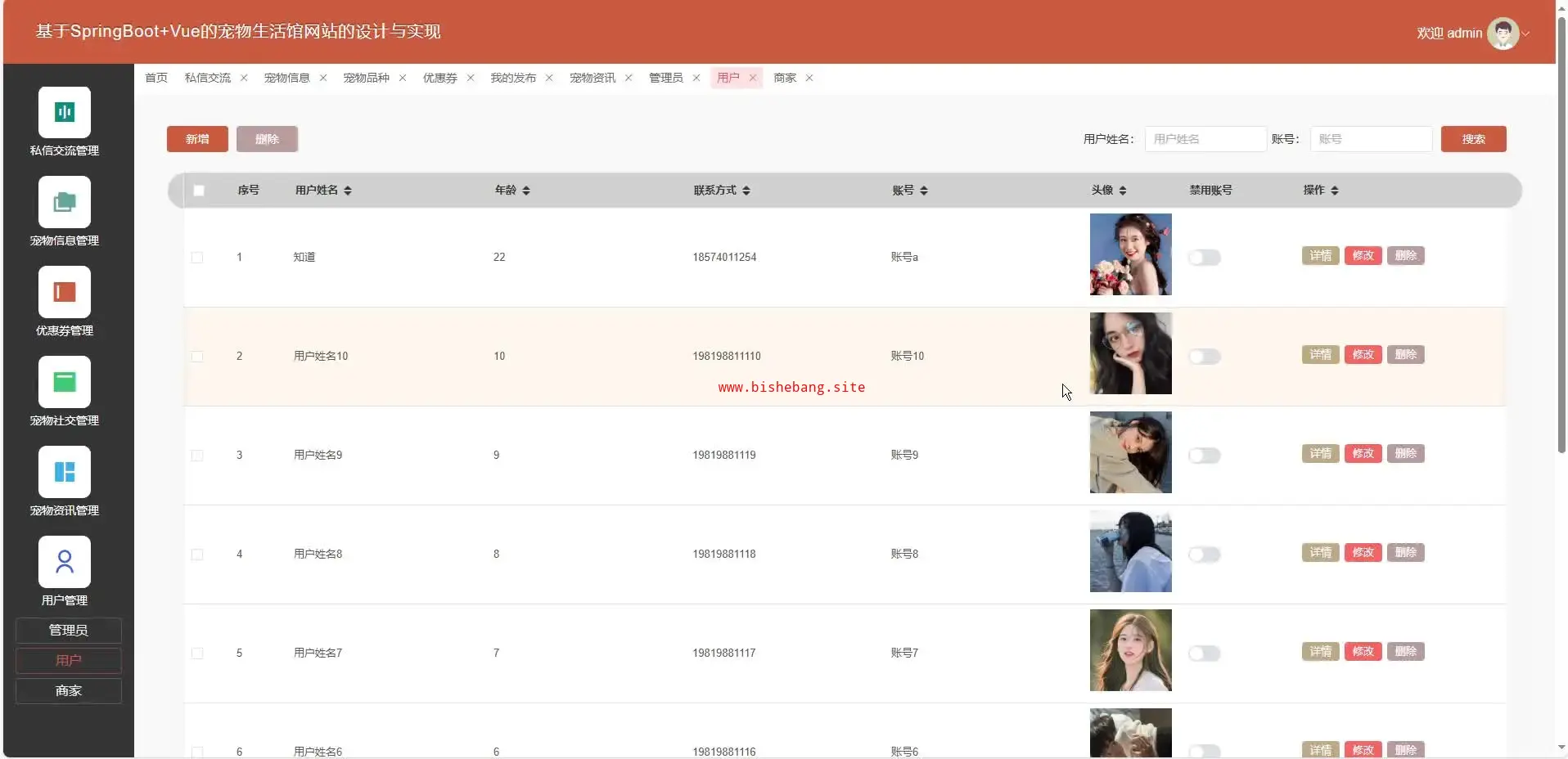Close the 优惠券 tab
This screenshot has width=1568, height=759.
click(x=471, y=78)
